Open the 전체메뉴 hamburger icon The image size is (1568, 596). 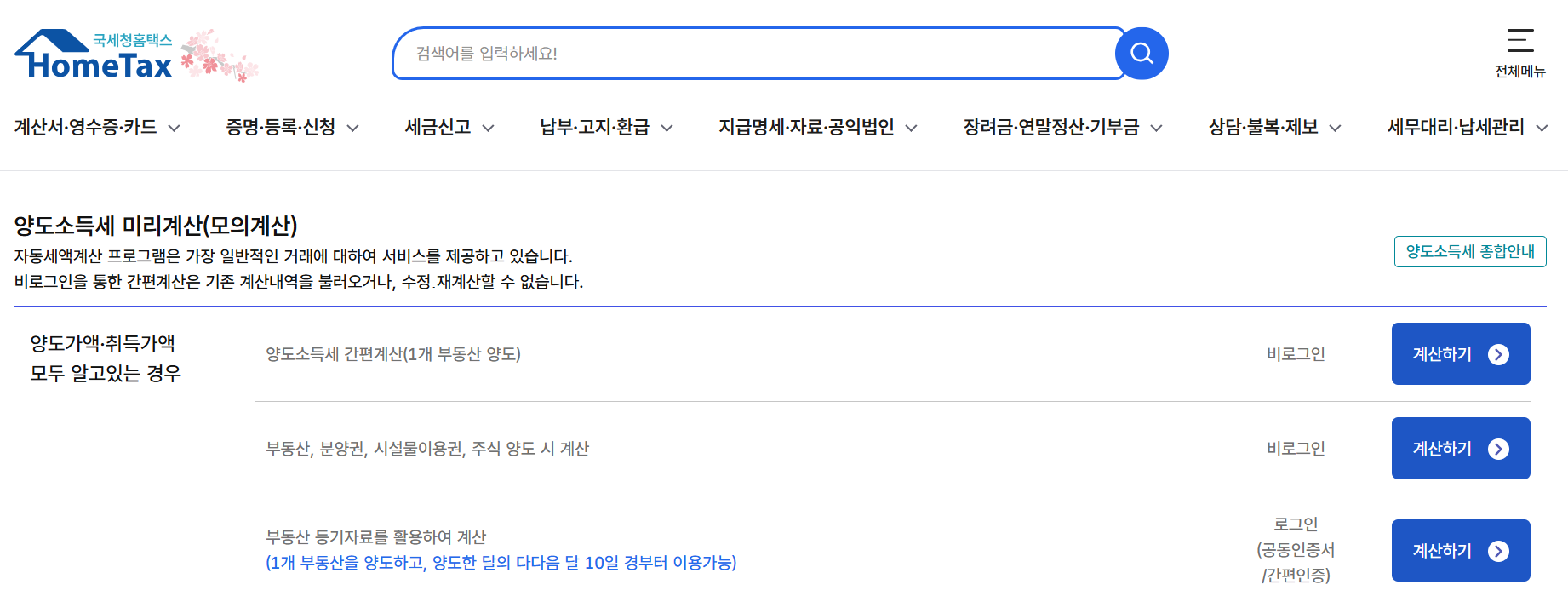coord(1519,40)
